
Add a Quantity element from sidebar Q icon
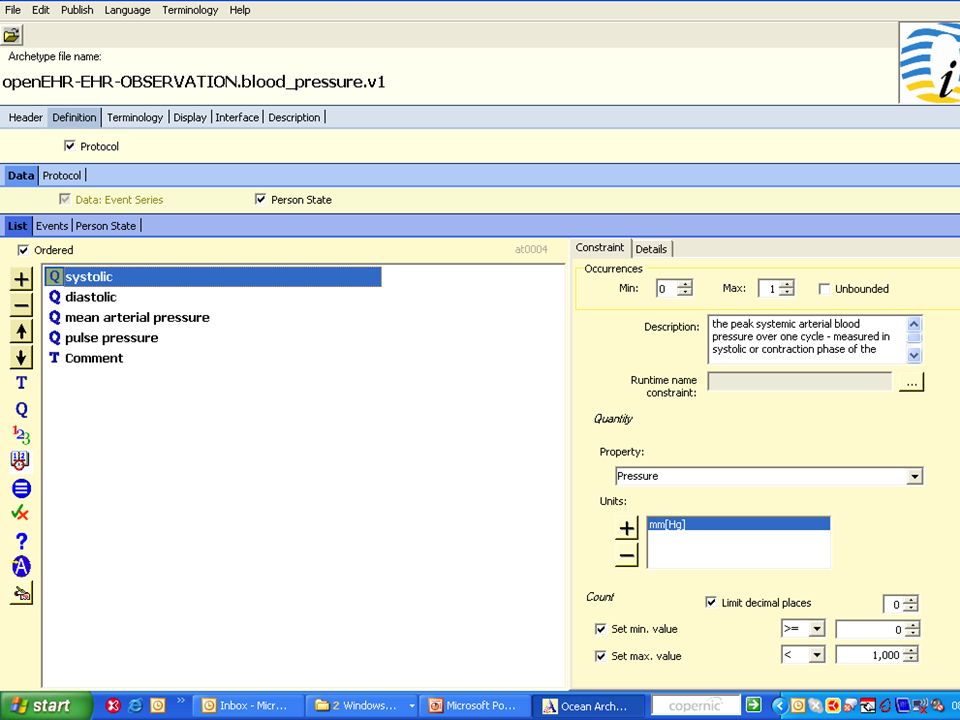coord(21,409)
